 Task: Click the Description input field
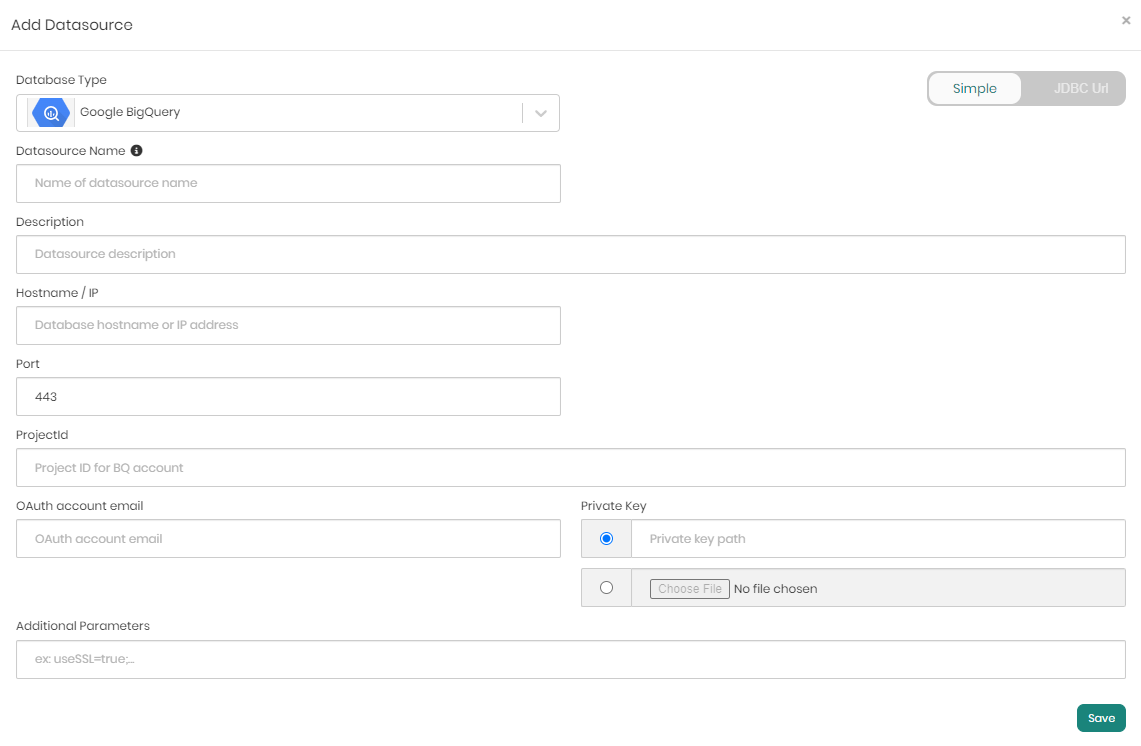pyautogui.click(x=570, y=254)
